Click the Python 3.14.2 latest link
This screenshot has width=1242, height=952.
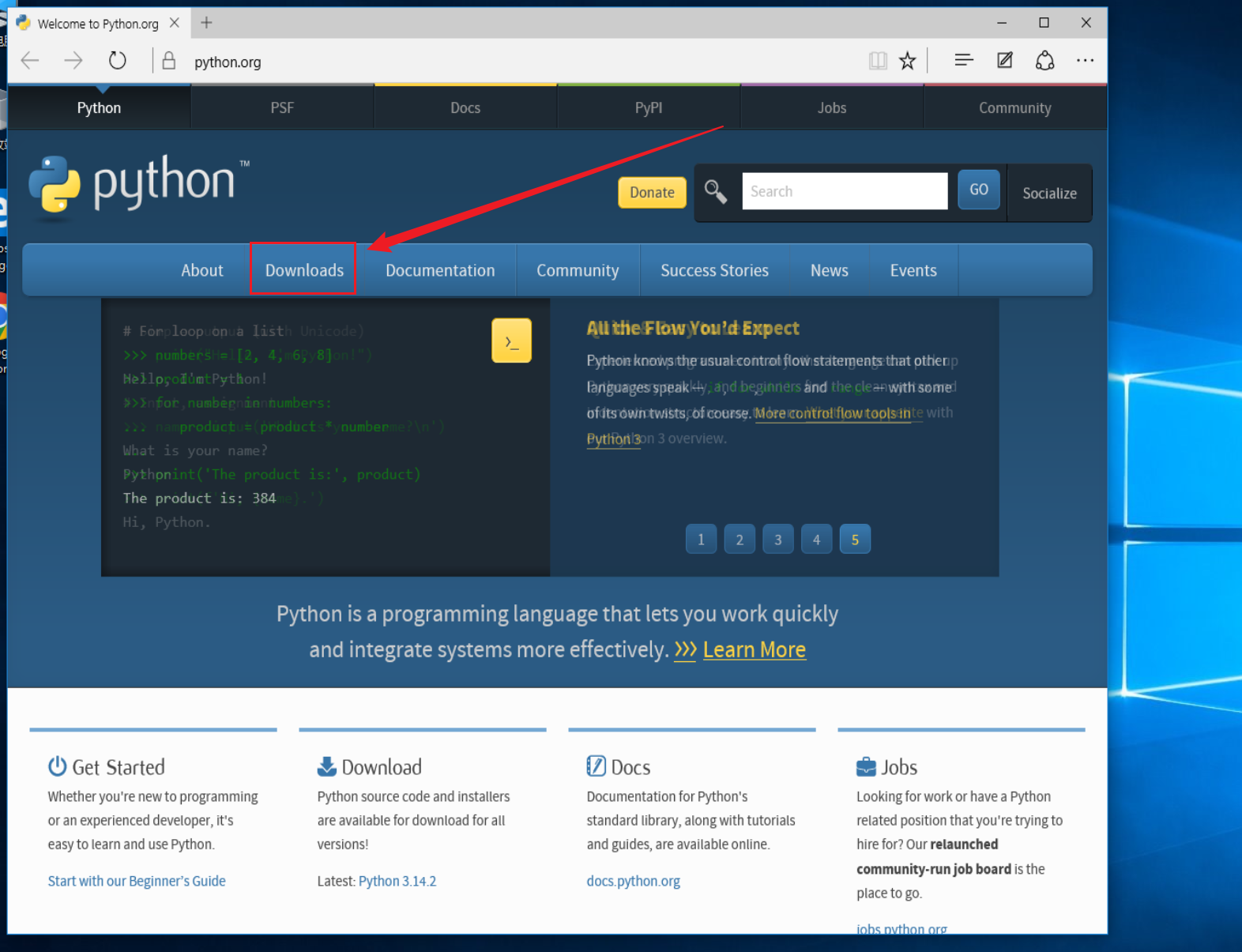click(397, 881)
